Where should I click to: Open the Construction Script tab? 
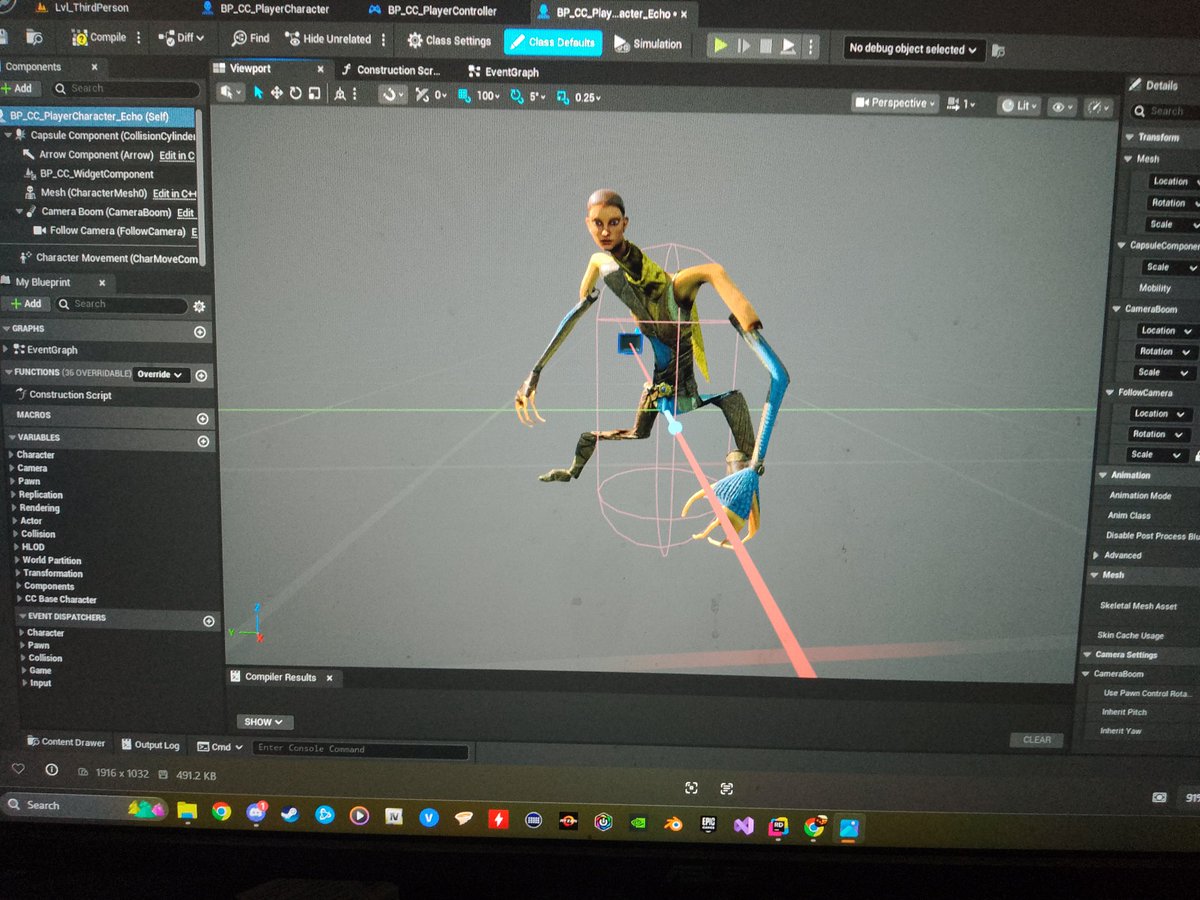pos(393,71)
